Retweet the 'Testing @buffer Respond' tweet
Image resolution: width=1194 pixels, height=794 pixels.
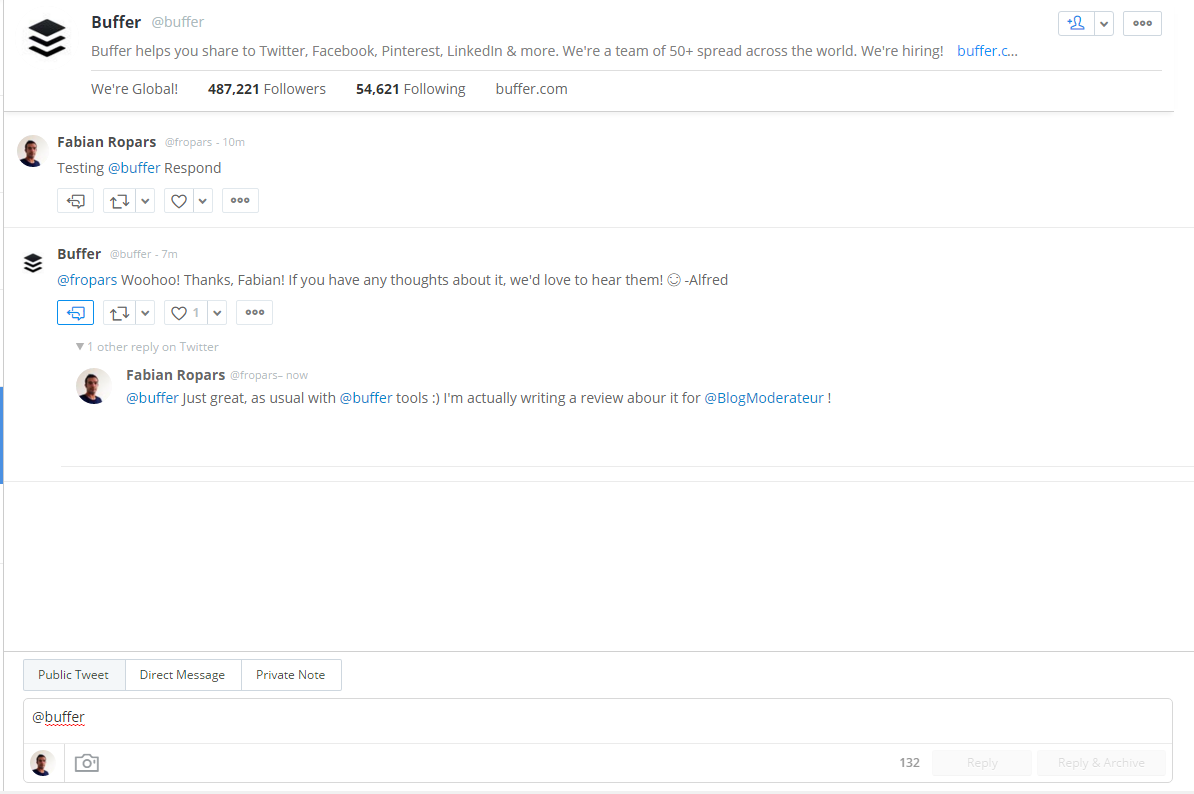(119, 201)
